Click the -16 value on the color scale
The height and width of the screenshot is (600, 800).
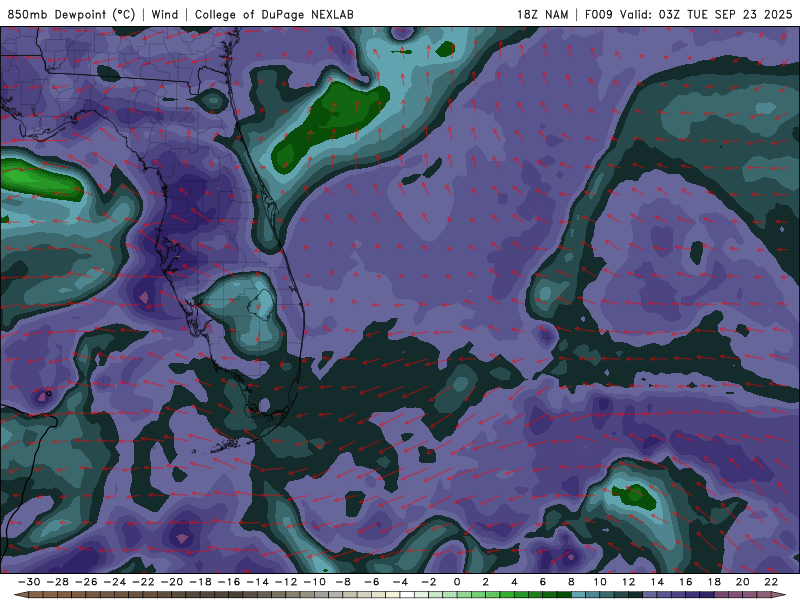[229, 582]
